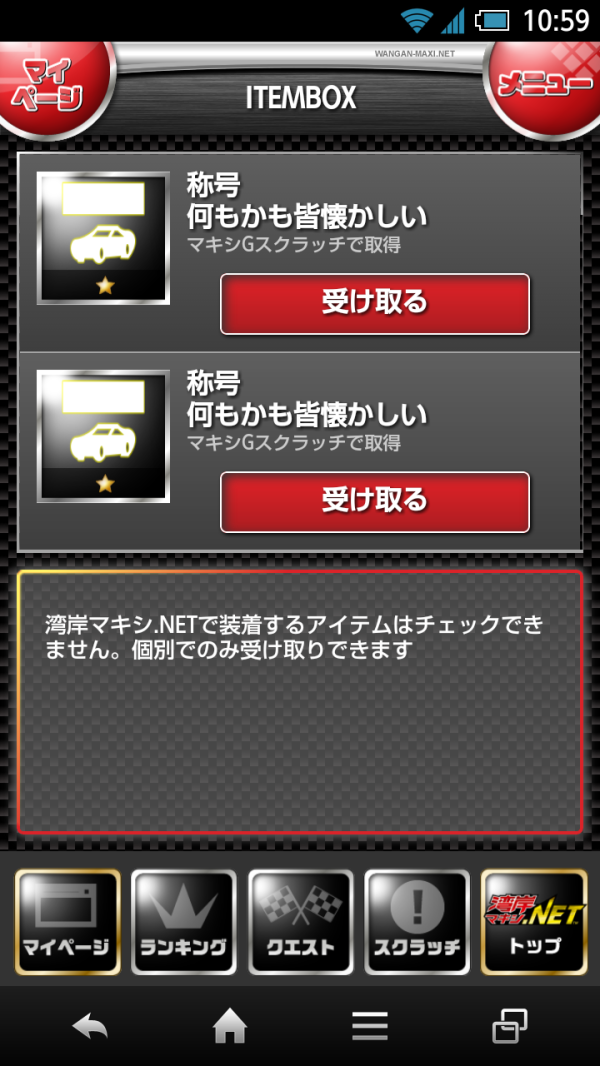Open the クエスト checkered flags icon
This screenshot has height=1066, width=600.
pyautogui.click(x=300, y=922)
